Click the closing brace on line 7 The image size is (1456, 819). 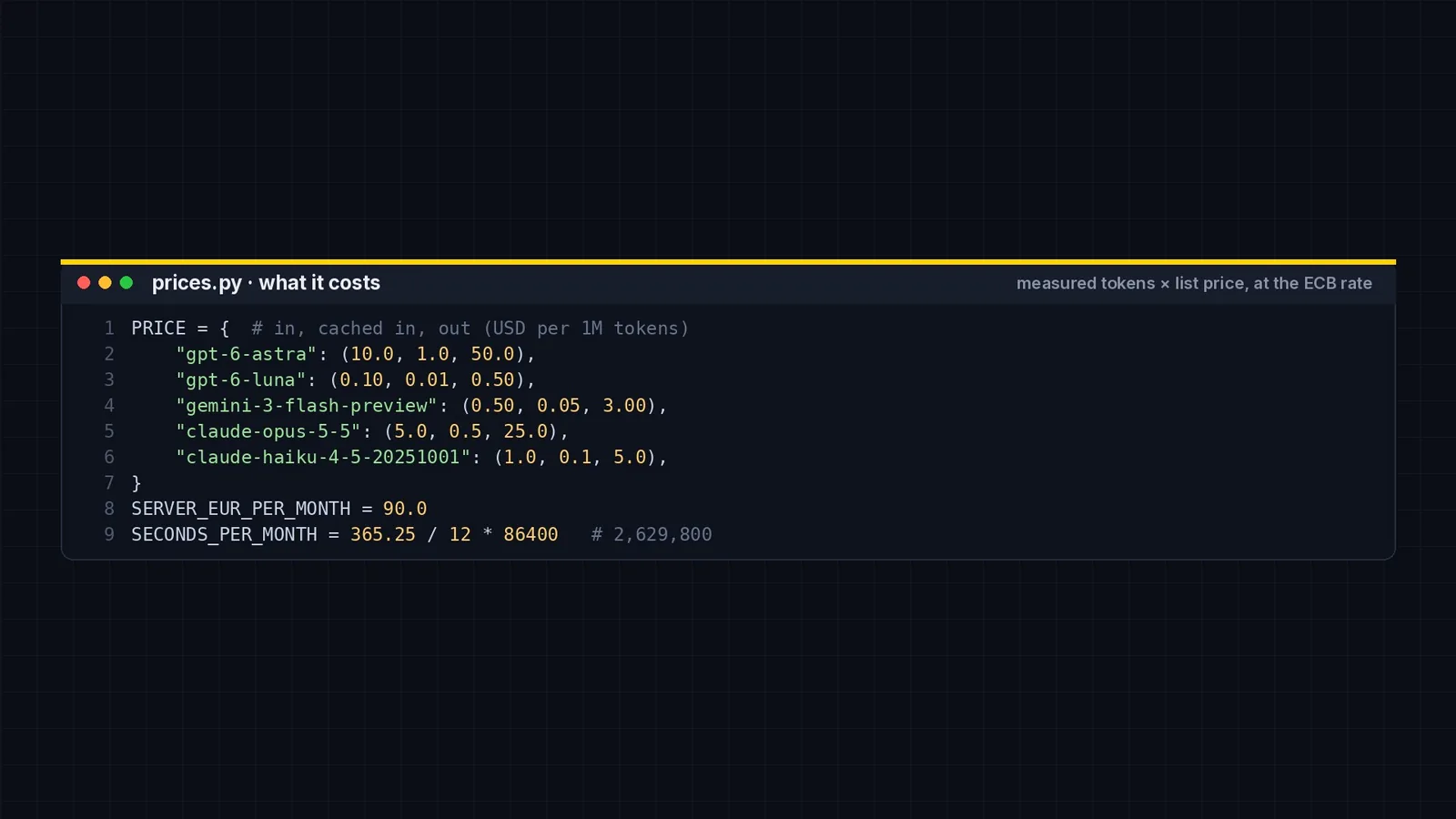point(136,482)
